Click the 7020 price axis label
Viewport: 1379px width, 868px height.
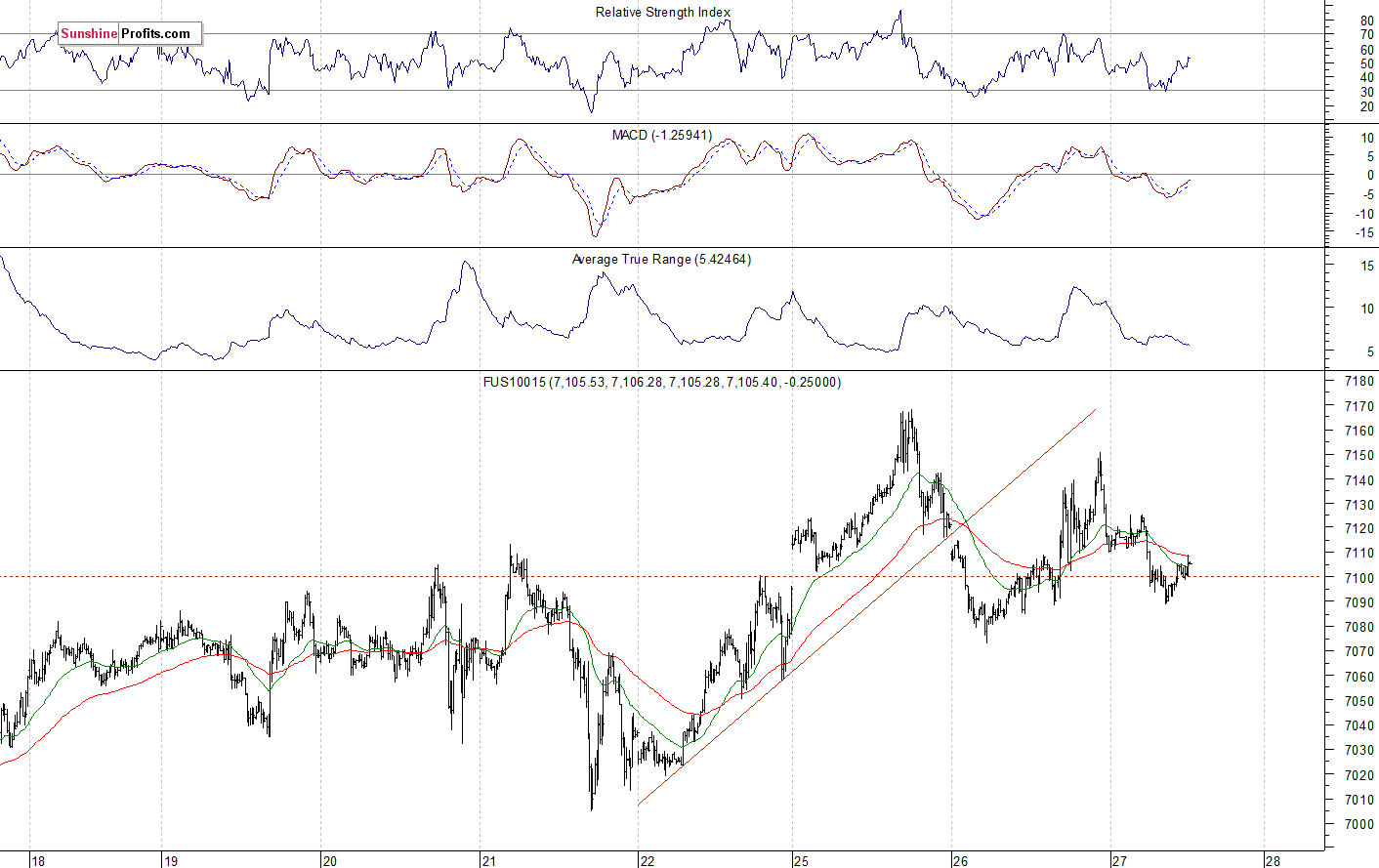(1359, 775)
